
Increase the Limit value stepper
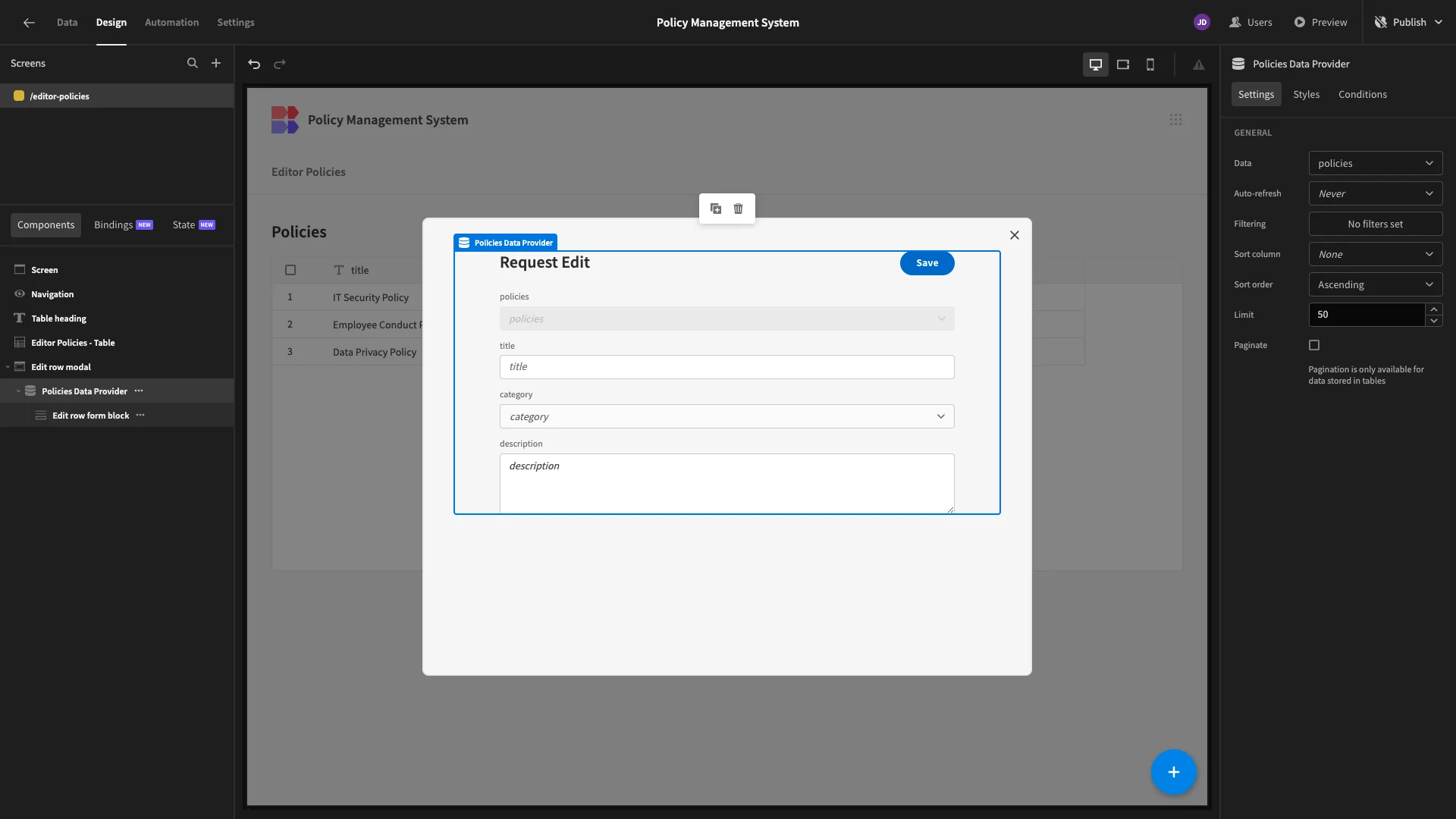(x=1434, y=309)
